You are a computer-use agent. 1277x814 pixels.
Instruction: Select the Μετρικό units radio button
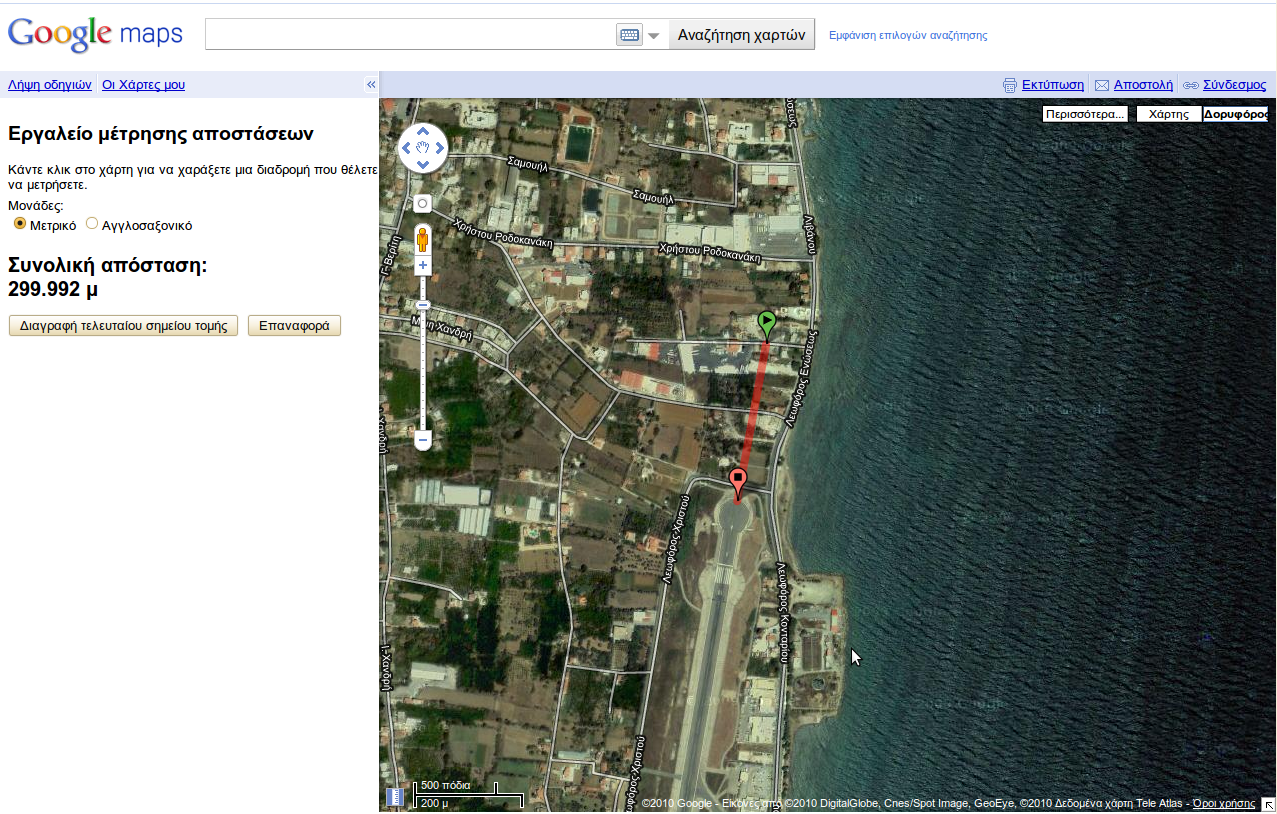[x=20, y=224]
